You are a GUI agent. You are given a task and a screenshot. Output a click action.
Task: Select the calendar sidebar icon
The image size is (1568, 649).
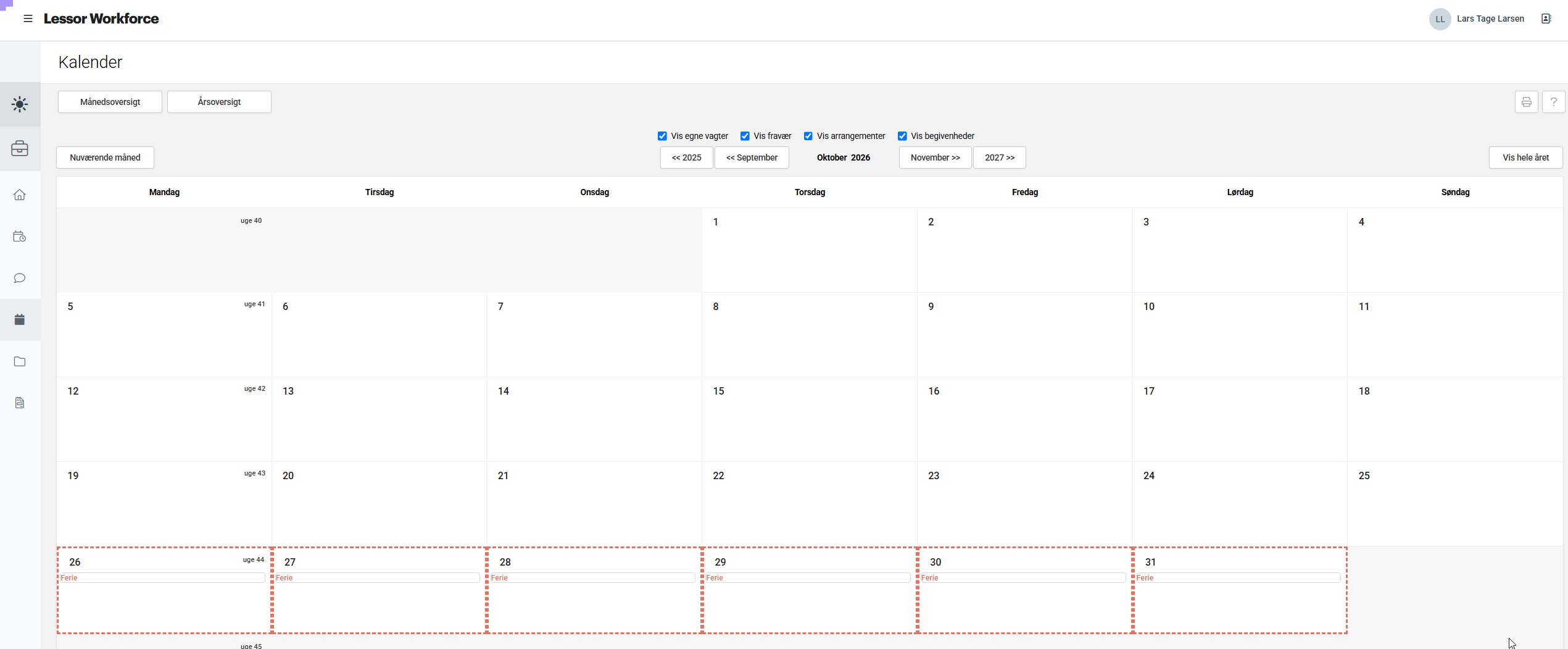click(20, 319)
